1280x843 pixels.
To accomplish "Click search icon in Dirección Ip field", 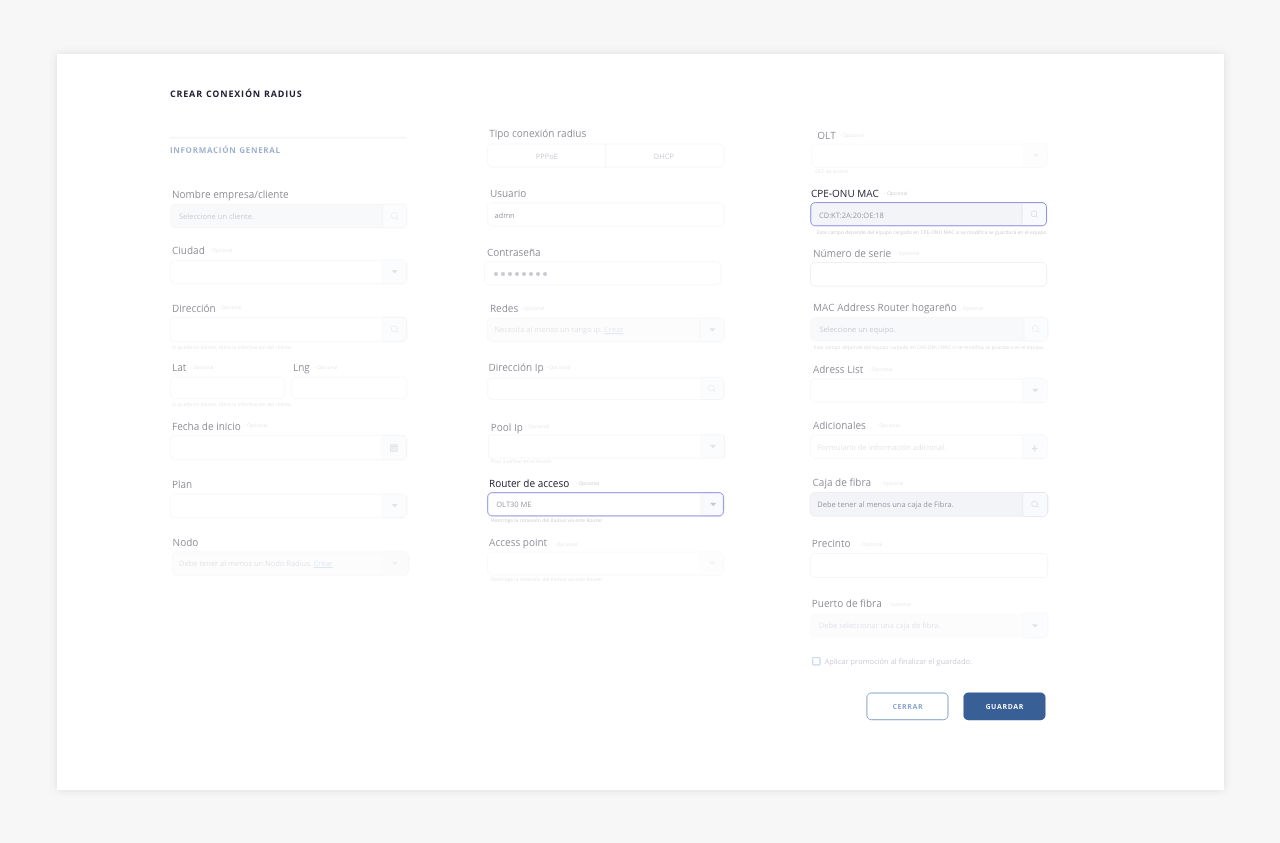I will 712,389.
